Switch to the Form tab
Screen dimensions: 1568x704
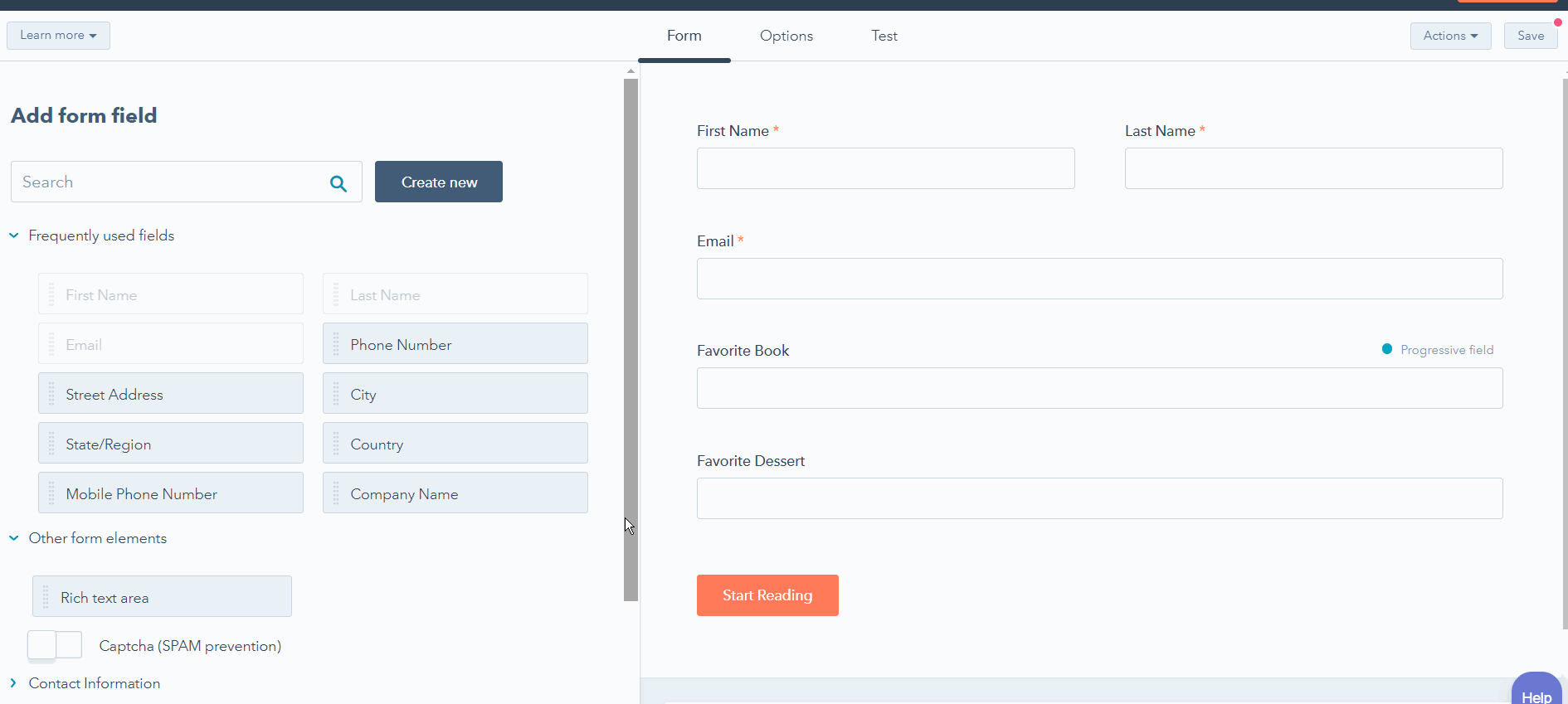point(684,36)
